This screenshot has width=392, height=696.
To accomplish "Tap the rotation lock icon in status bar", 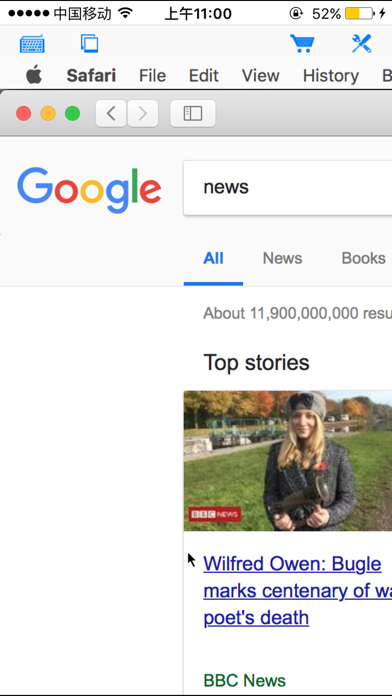I will (296, 14).
